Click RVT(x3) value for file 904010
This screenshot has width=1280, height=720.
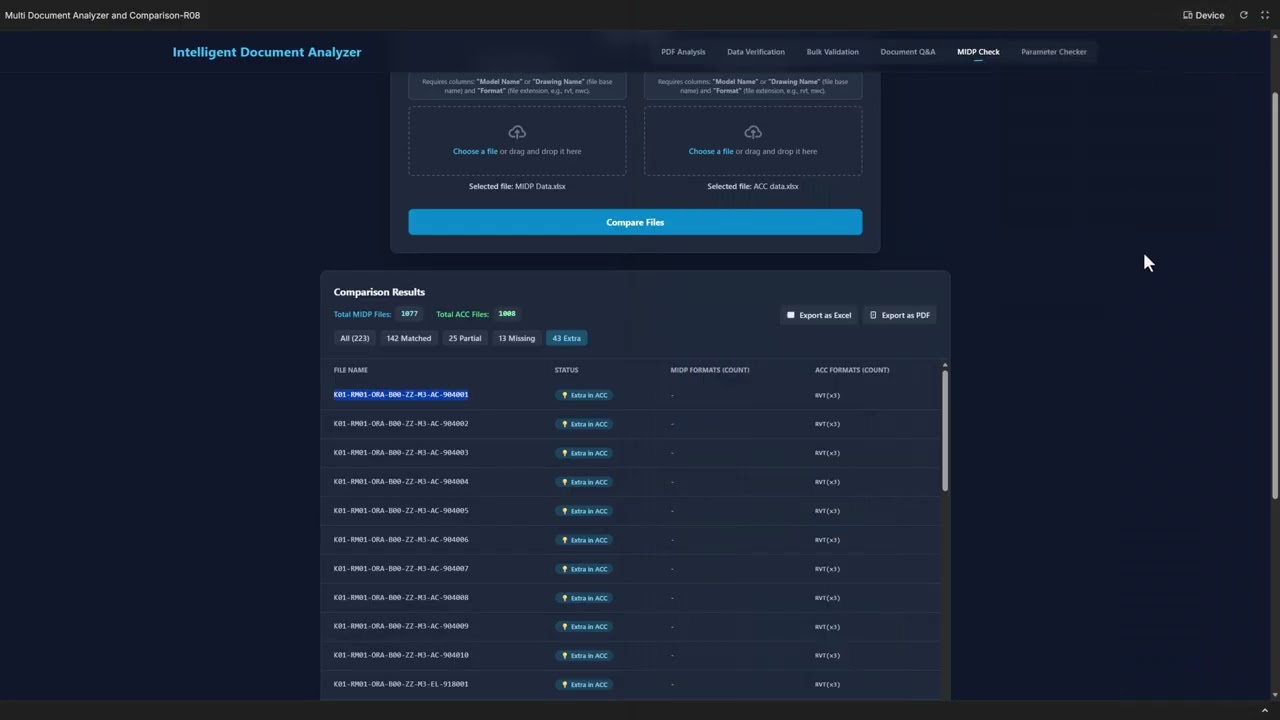point(827,656)
